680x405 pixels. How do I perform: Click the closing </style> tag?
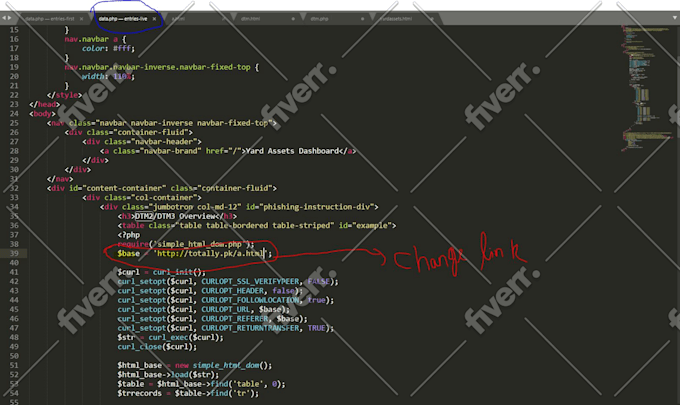coord(64,95)
